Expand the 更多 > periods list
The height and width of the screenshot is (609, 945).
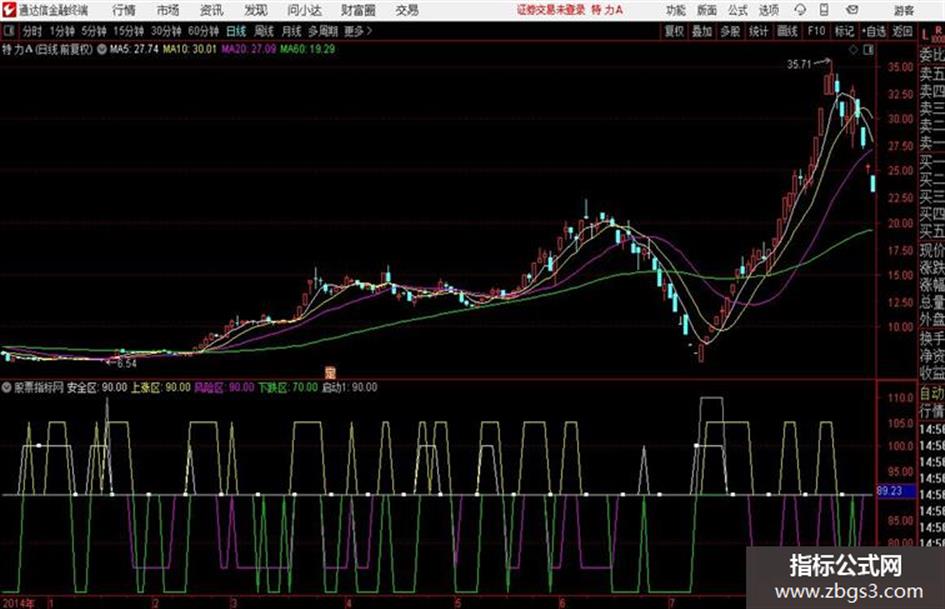pos(358,31)
